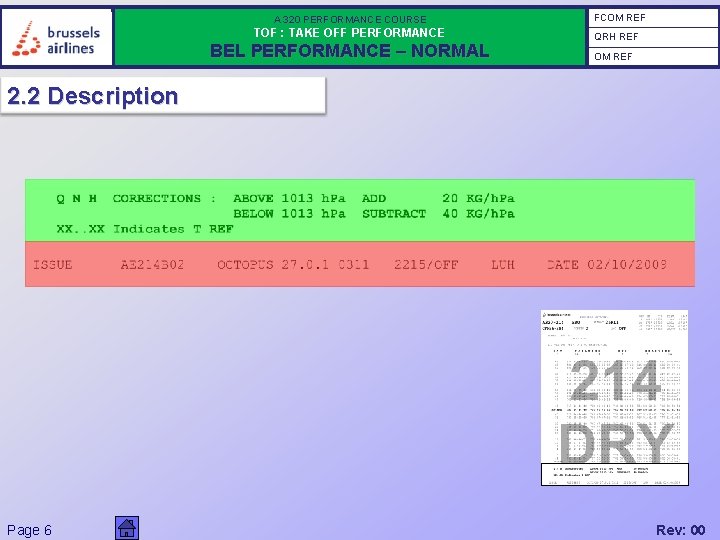Click '20 KG/hPa' value
The width and height of the screenshot is (720, 540).
click(478, 198)
